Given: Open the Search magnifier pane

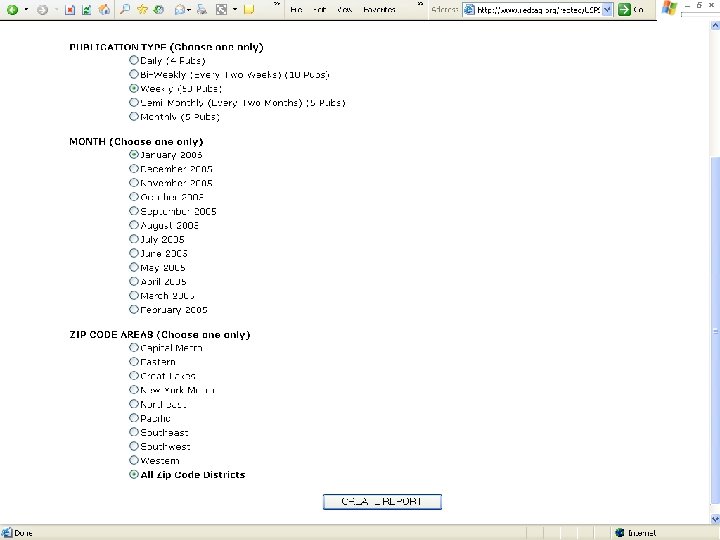Looking at the screenshot, I should tap(124, 9).
